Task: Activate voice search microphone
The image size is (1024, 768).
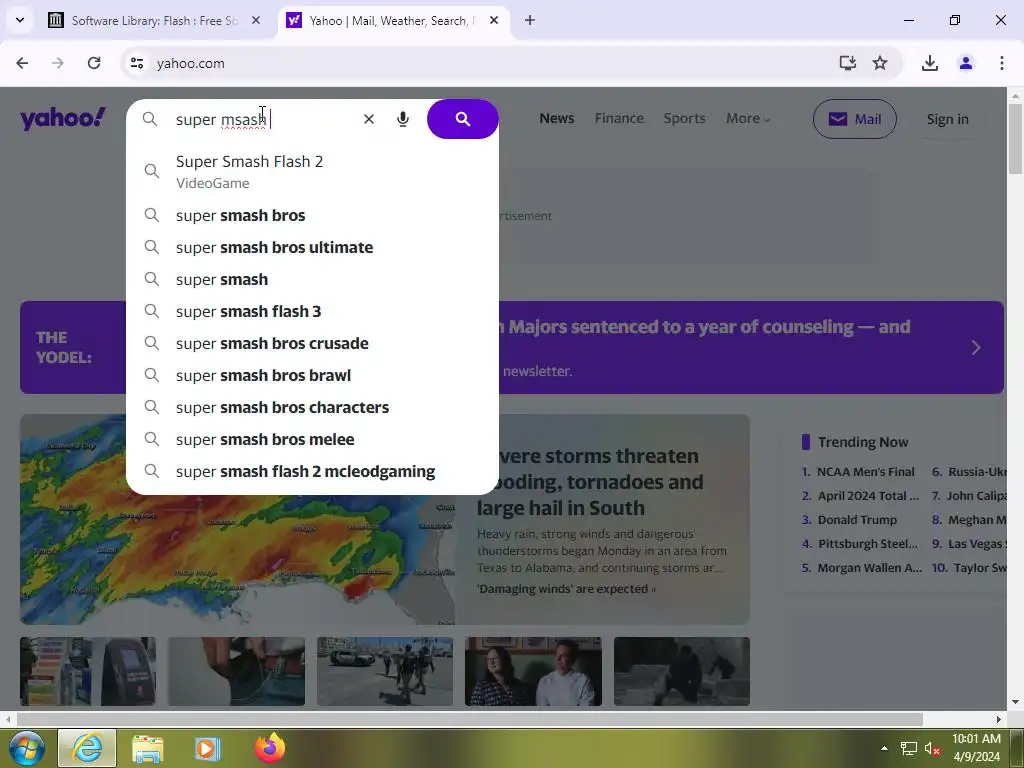Action: [x=403, y=119]
